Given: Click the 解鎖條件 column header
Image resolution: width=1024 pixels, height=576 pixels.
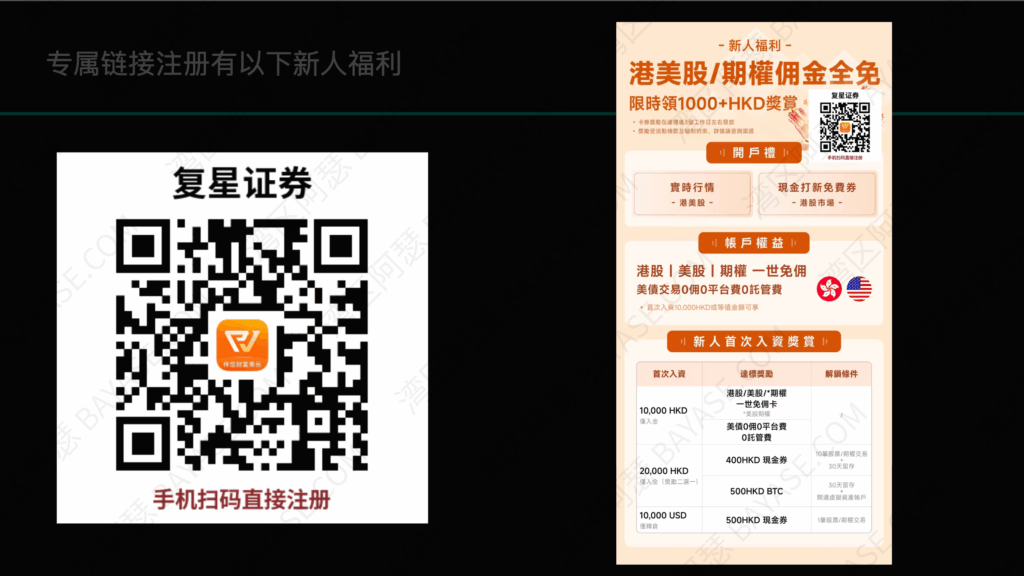Looking at the screenshot, I should [841, 374].
